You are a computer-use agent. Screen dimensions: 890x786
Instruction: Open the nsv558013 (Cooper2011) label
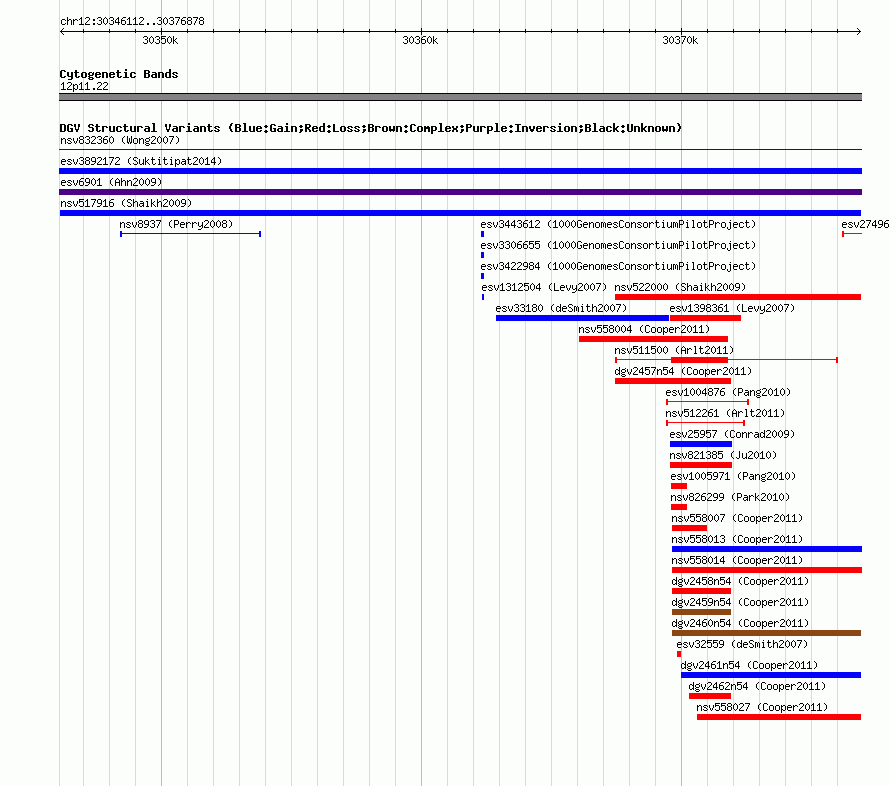pyautogui.click(x=737, y=539)
